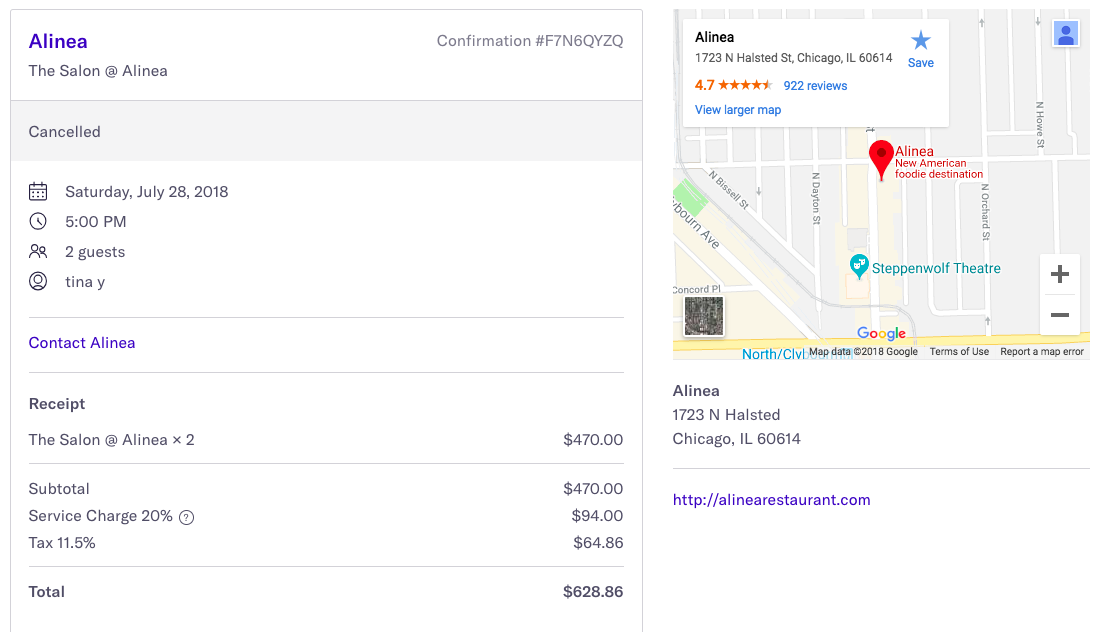The width and height of the screenshot is (1105, 632).
Task: Click the clock icon beside 5:00 PM
Action: tap(38, 221)
